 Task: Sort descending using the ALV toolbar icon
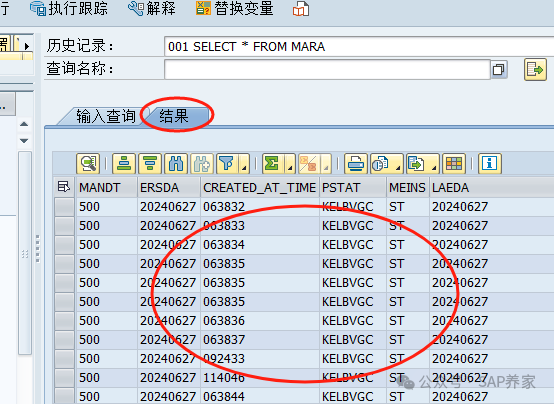(x=150, y=164)
